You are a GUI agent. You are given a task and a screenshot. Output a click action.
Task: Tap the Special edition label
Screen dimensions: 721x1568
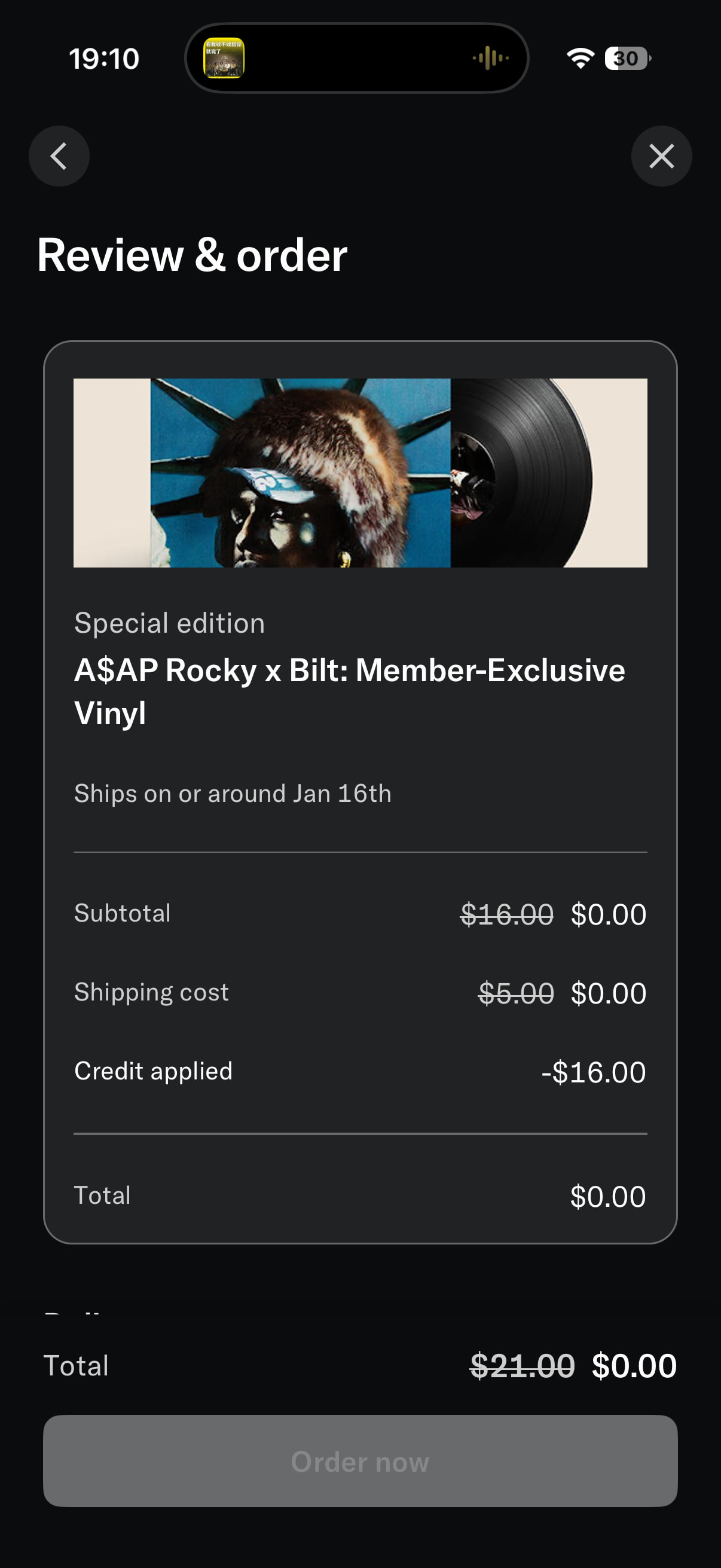[x=169, y=623]
